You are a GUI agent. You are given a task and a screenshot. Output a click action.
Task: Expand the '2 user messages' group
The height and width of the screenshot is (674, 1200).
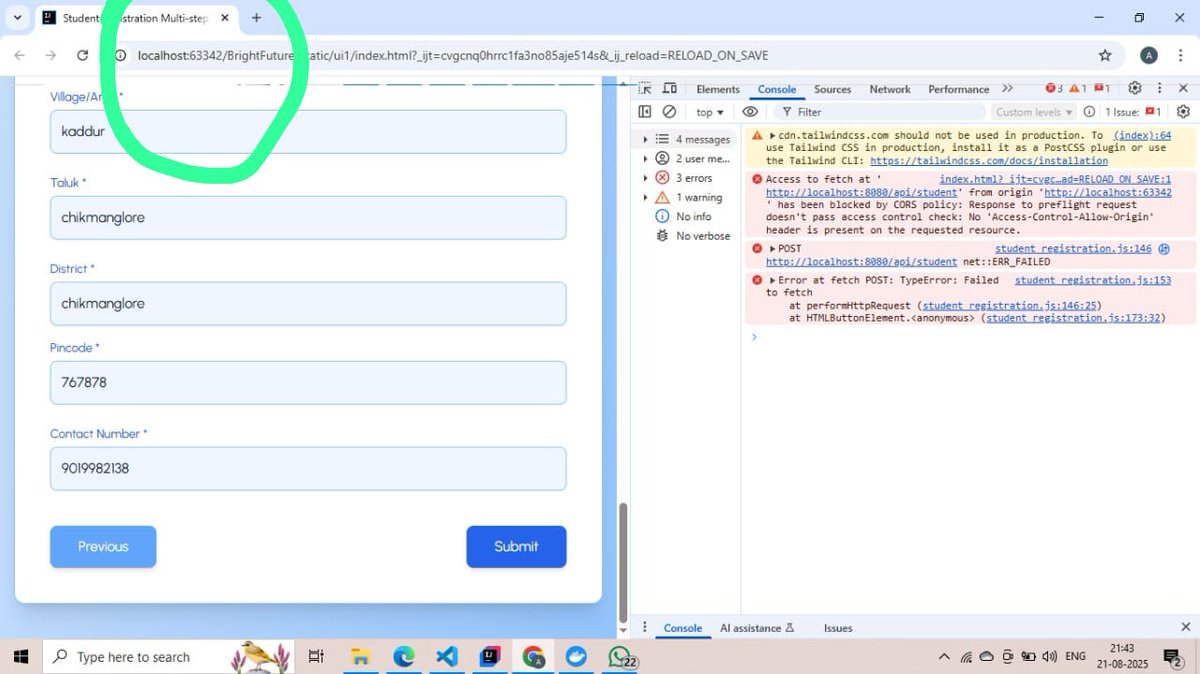tap(645, 158)
